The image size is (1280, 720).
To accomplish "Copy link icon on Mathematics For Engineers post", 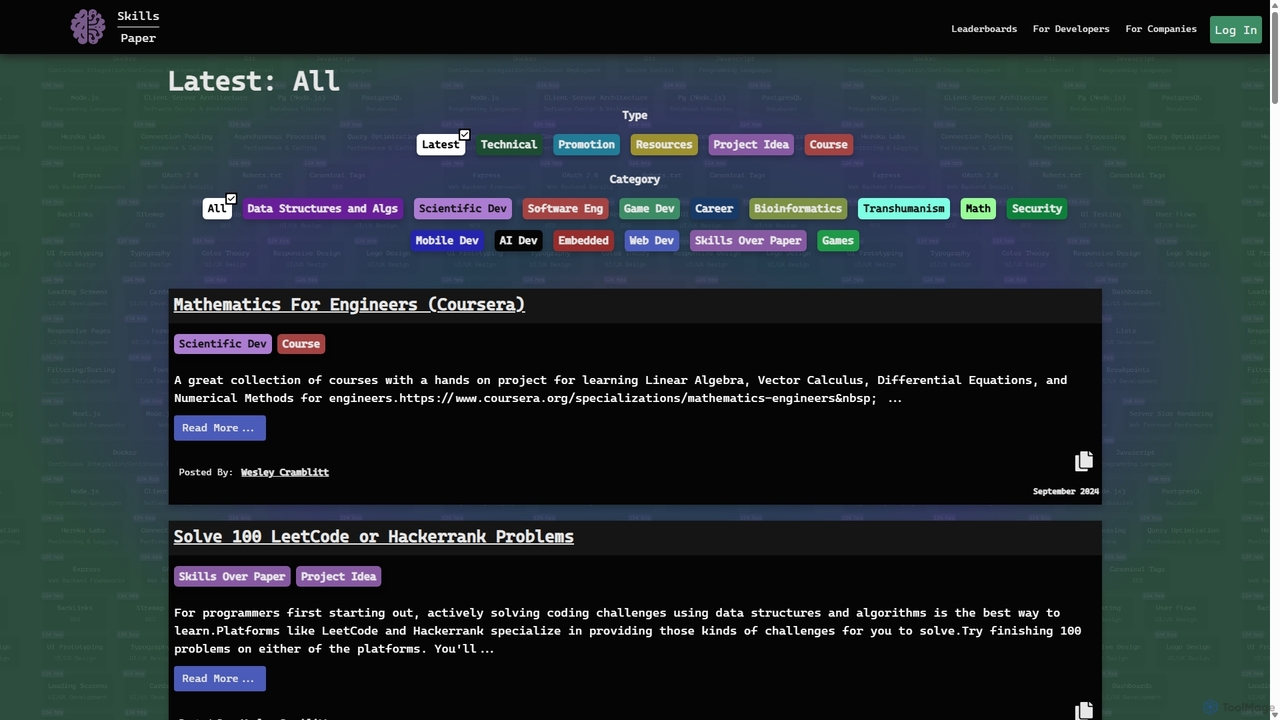I will pos(1084,461).
